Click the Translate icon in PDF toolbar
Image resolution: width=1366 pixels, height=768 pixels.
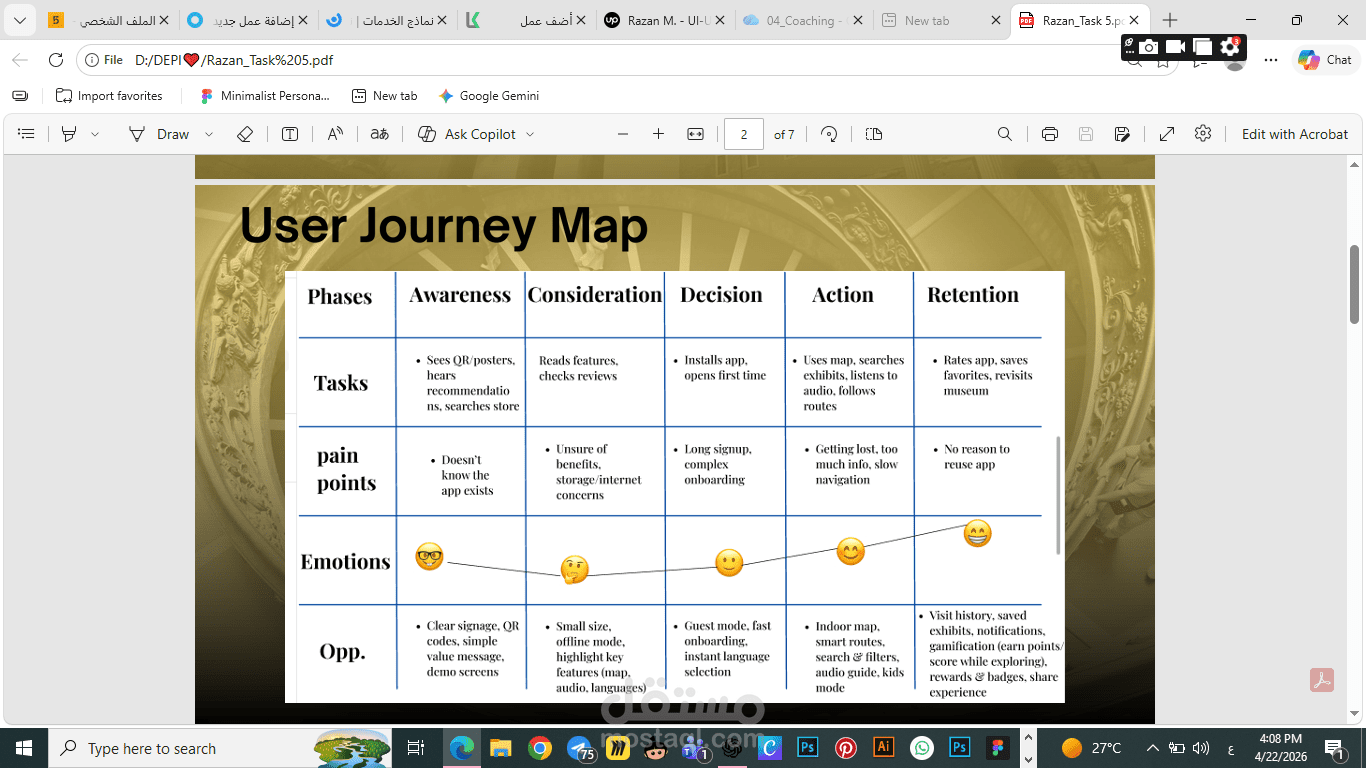(x=380, y=134)
